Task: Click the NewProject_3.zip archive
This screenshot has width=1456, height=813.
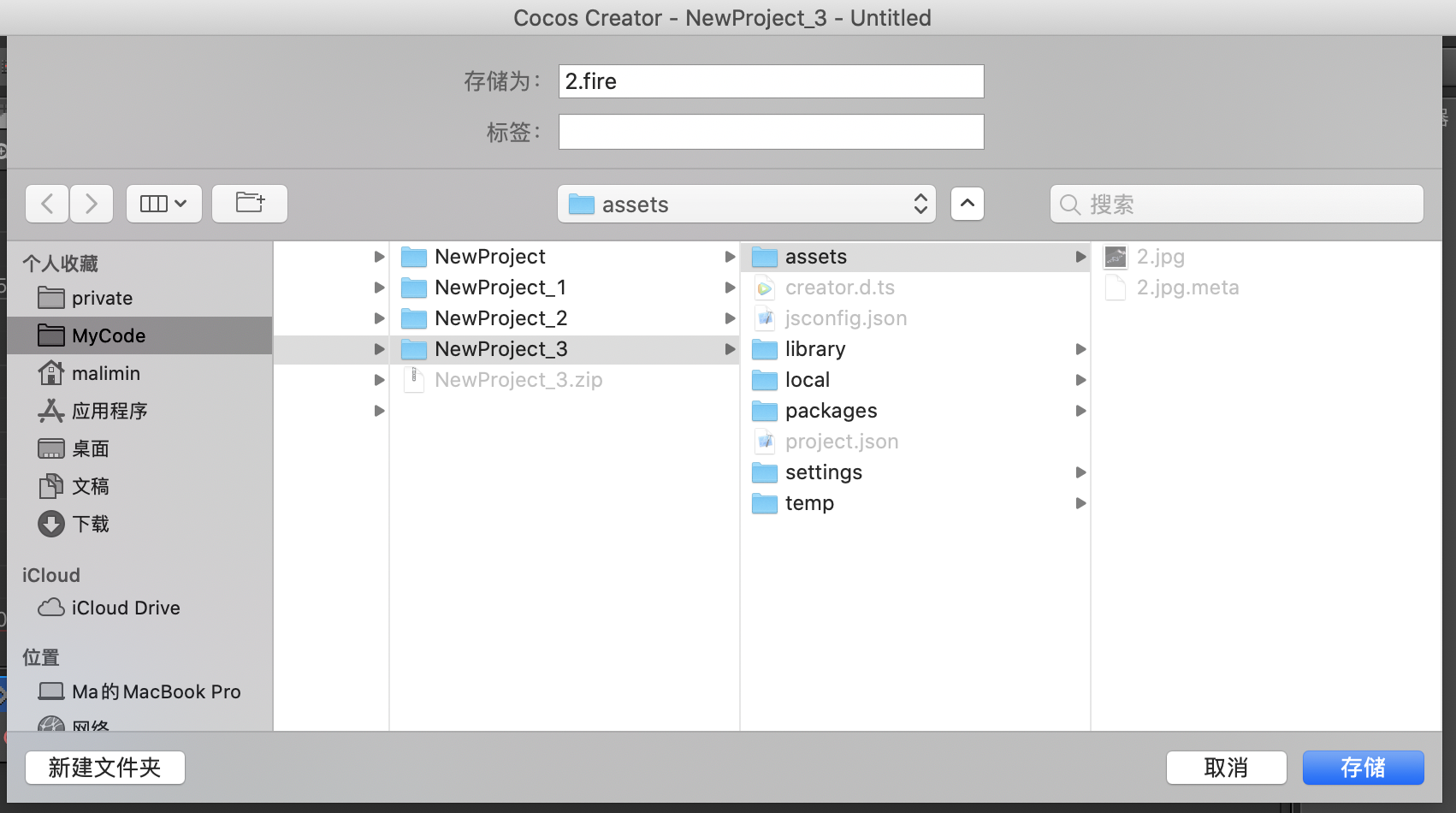Action: pyautogui.click(x=565, y=380)
